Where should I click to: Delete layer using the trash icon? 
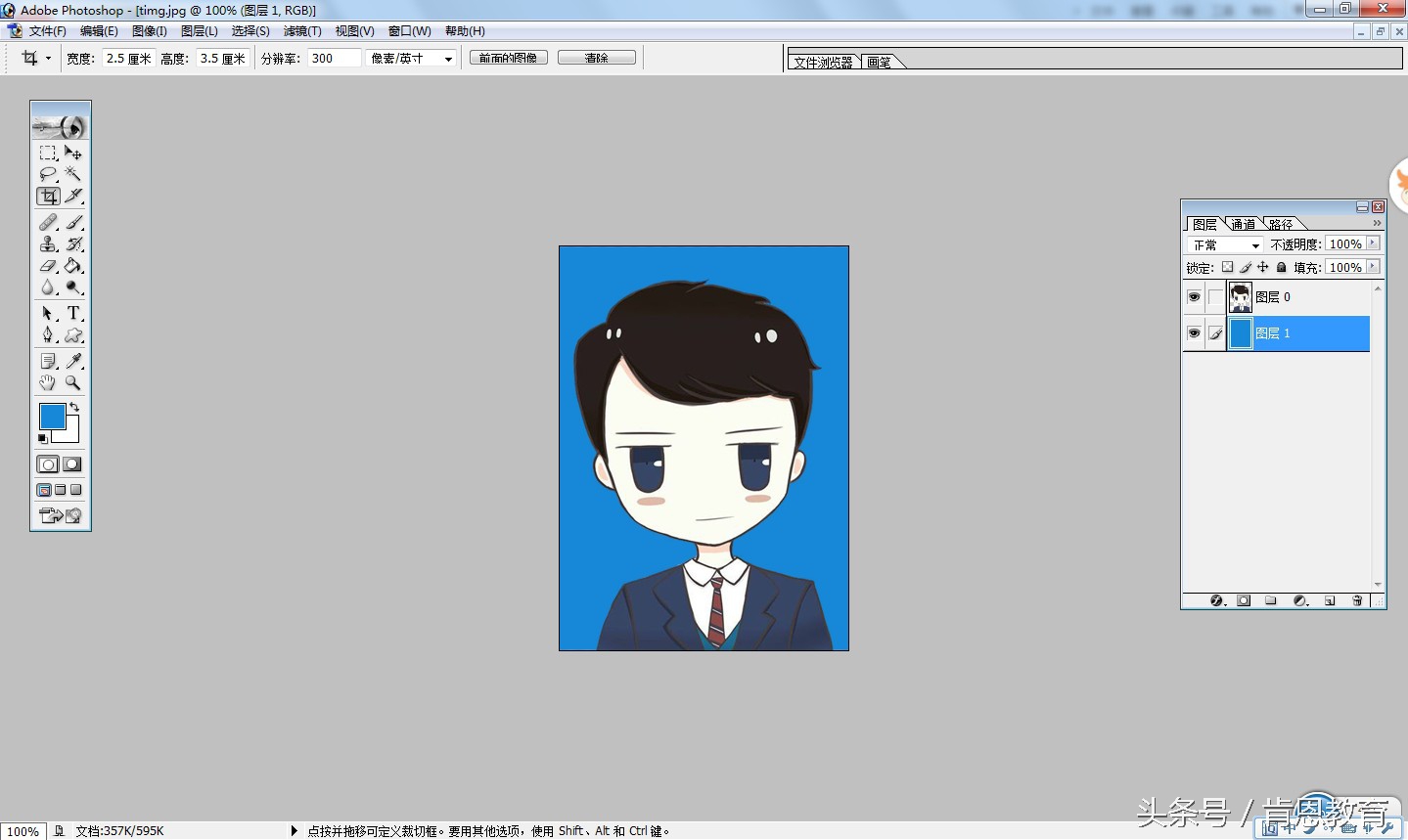pyautogui.click(x=1357, y=600)
